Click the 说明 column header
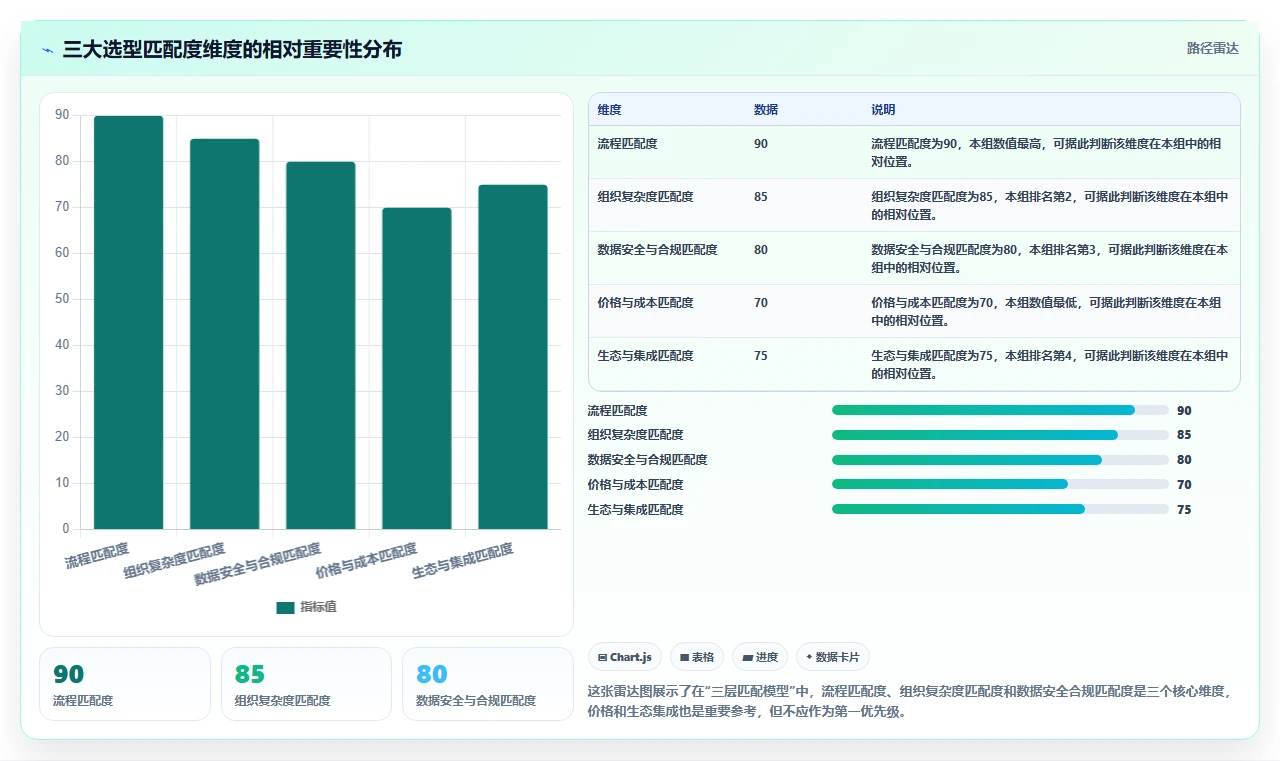Viewport: 1280px width, 761px height. click(x=883, y=109)
